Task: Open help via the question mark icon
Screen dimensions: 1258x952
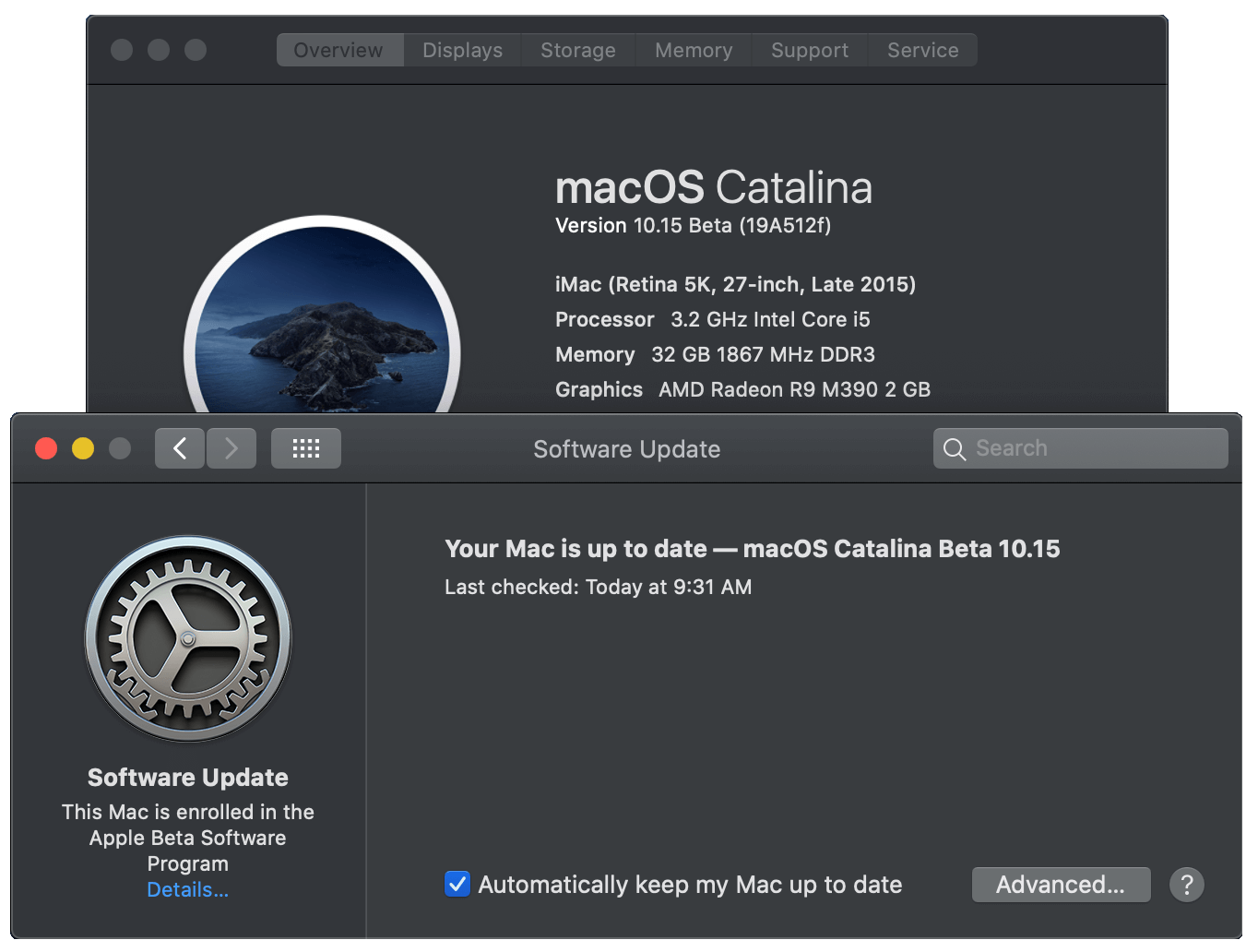Action: click(1187, 885)
